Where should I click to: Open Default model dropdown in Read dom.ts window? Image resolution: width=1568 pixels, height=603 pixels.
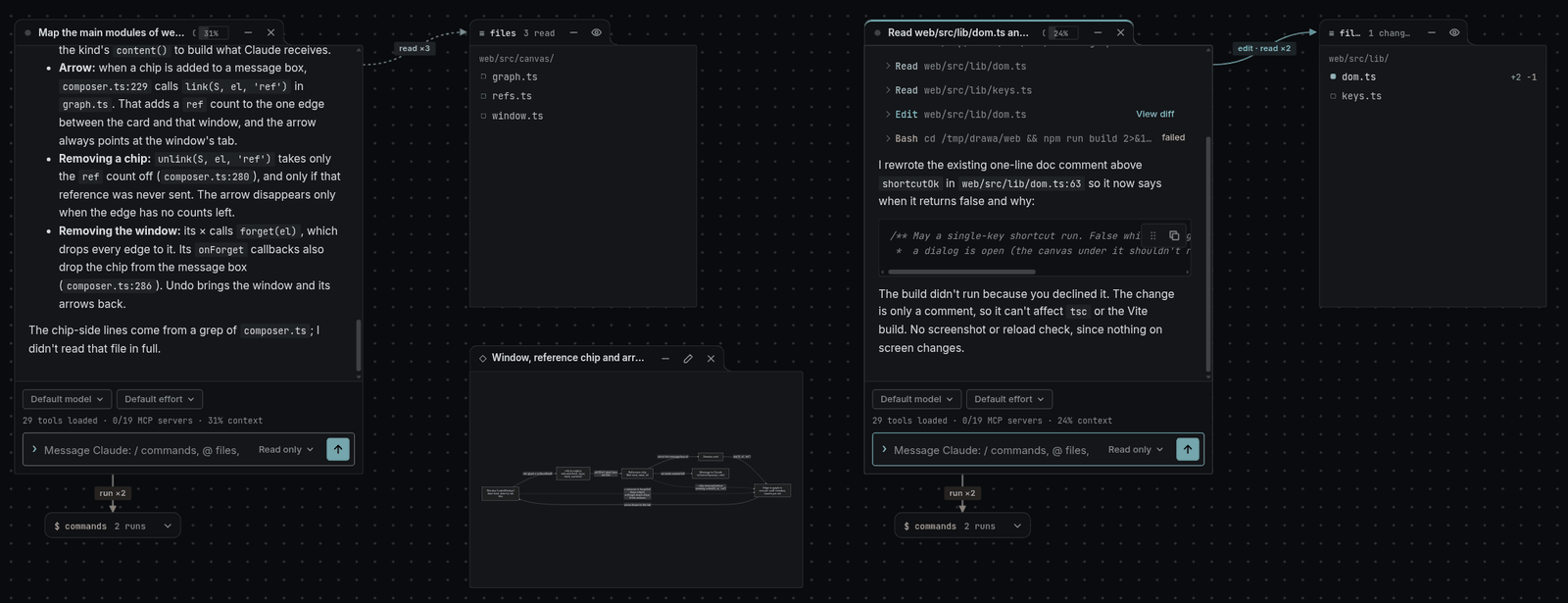pos(916,399)
